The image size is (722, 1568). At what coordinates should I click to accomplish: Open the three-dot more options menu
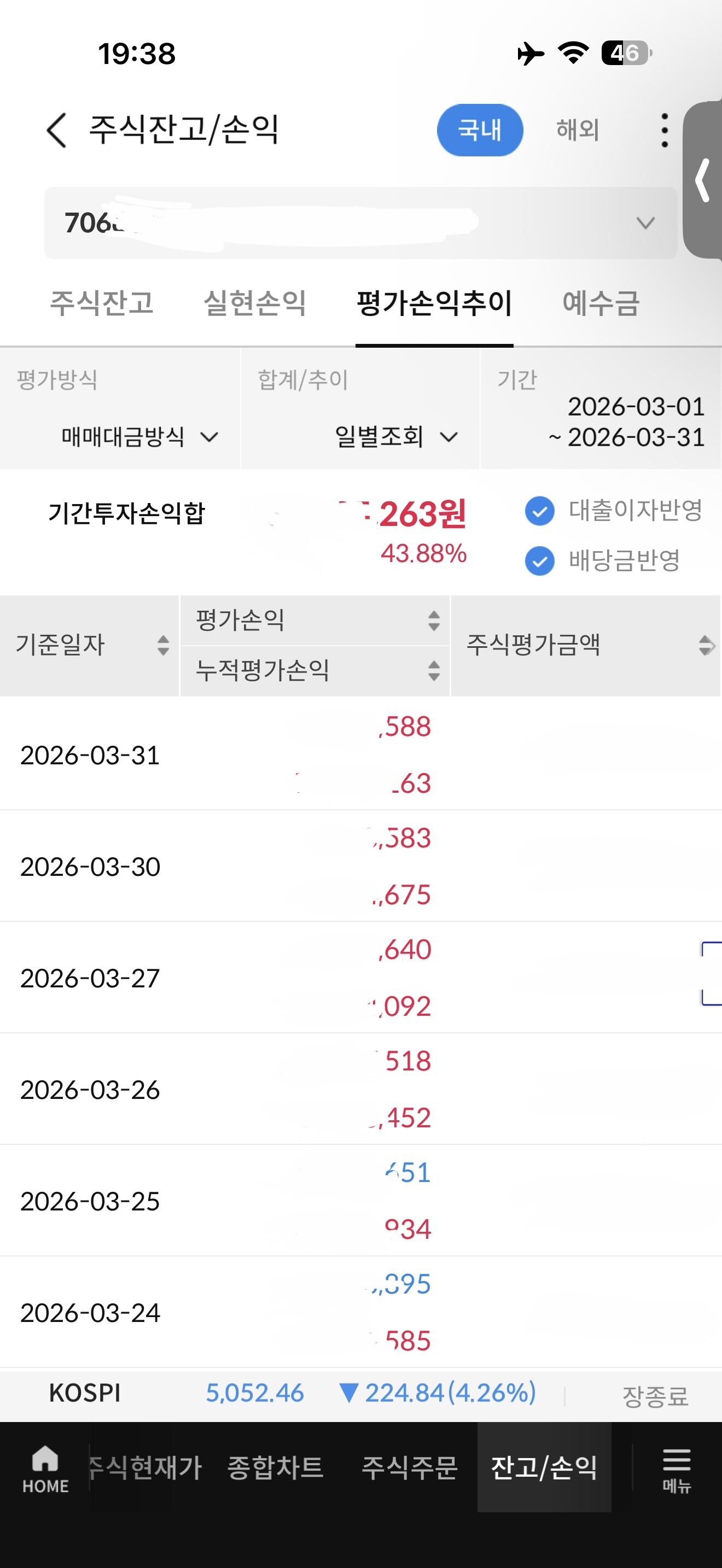(664, 130)
